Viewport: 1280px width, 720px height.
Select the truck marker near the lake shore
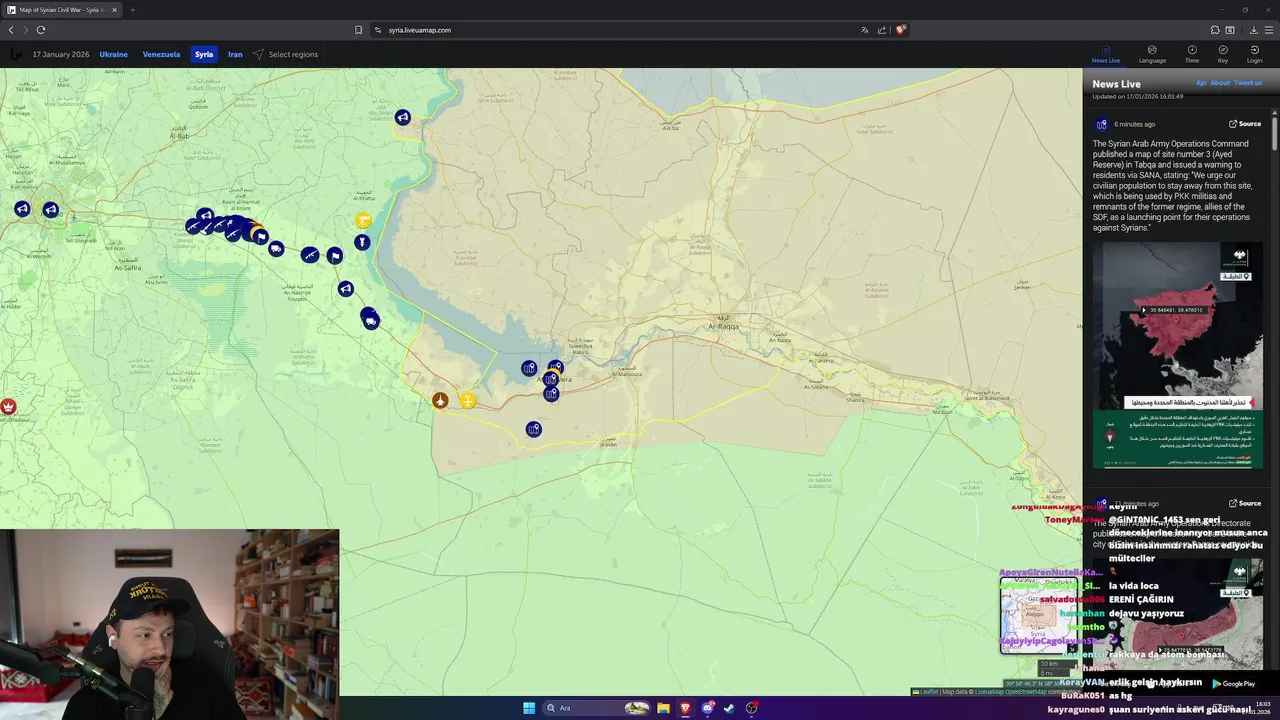(x=371, y=321)
